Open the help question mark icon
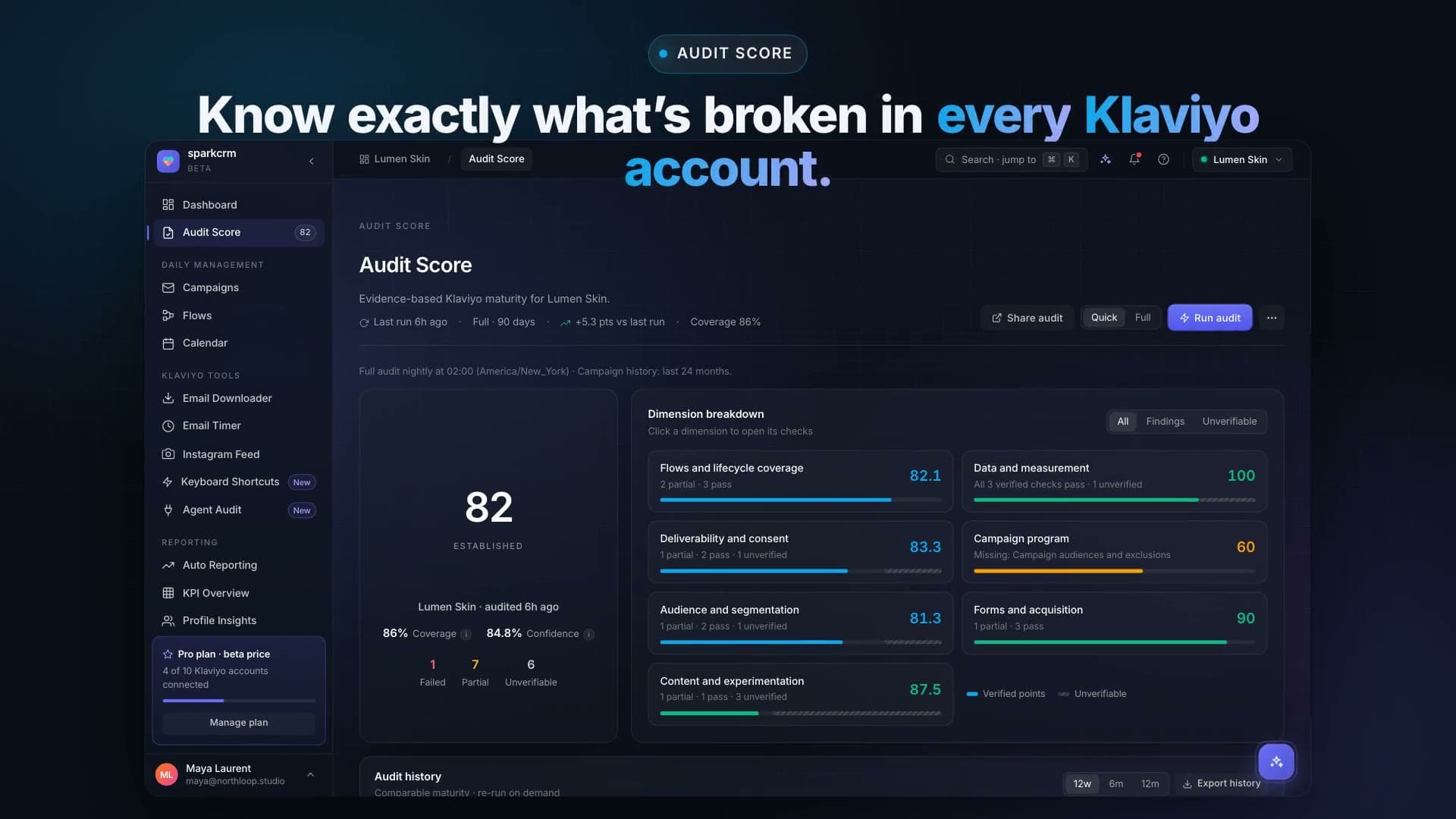The width and height of the screenshot is (1456, 819). (x=1163, y=159)
